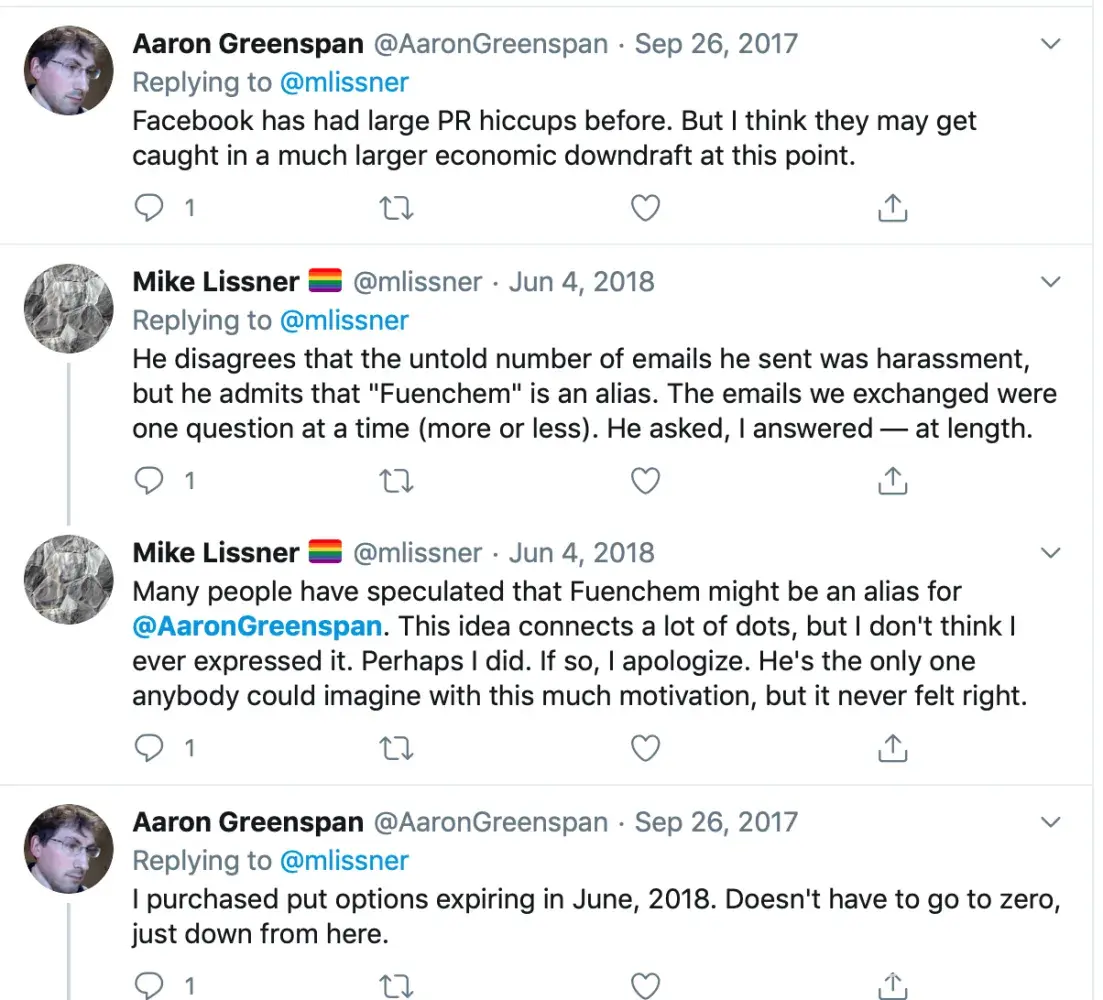The width and height of the screenshot is (1103, 1000).
Task: Open the chevron menu on the Fuenchem speculation tweet
Action: click(x=1050, y=552)
